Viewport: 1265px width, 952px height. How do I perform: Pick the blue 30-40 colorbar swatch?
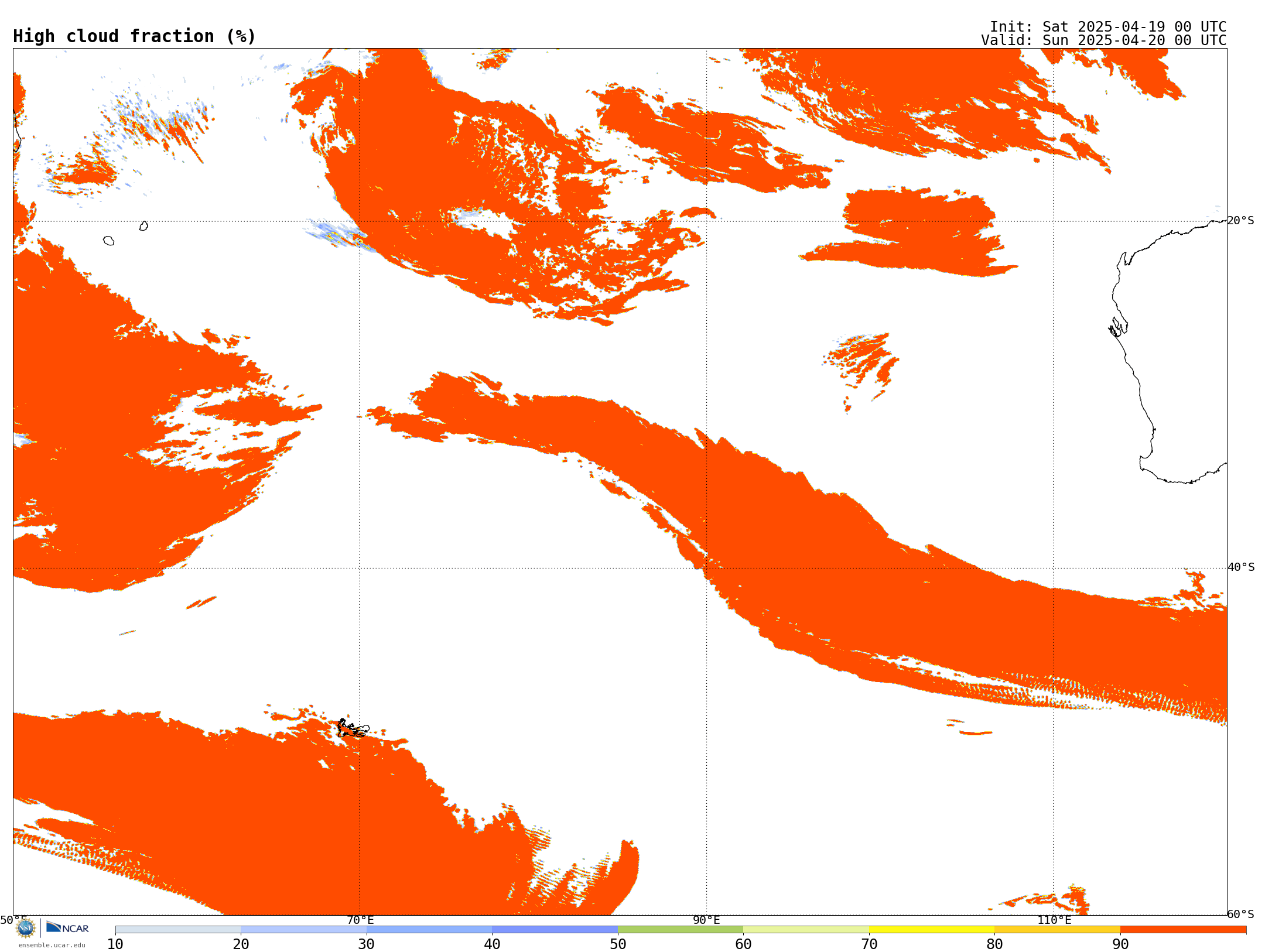(429, 930)
